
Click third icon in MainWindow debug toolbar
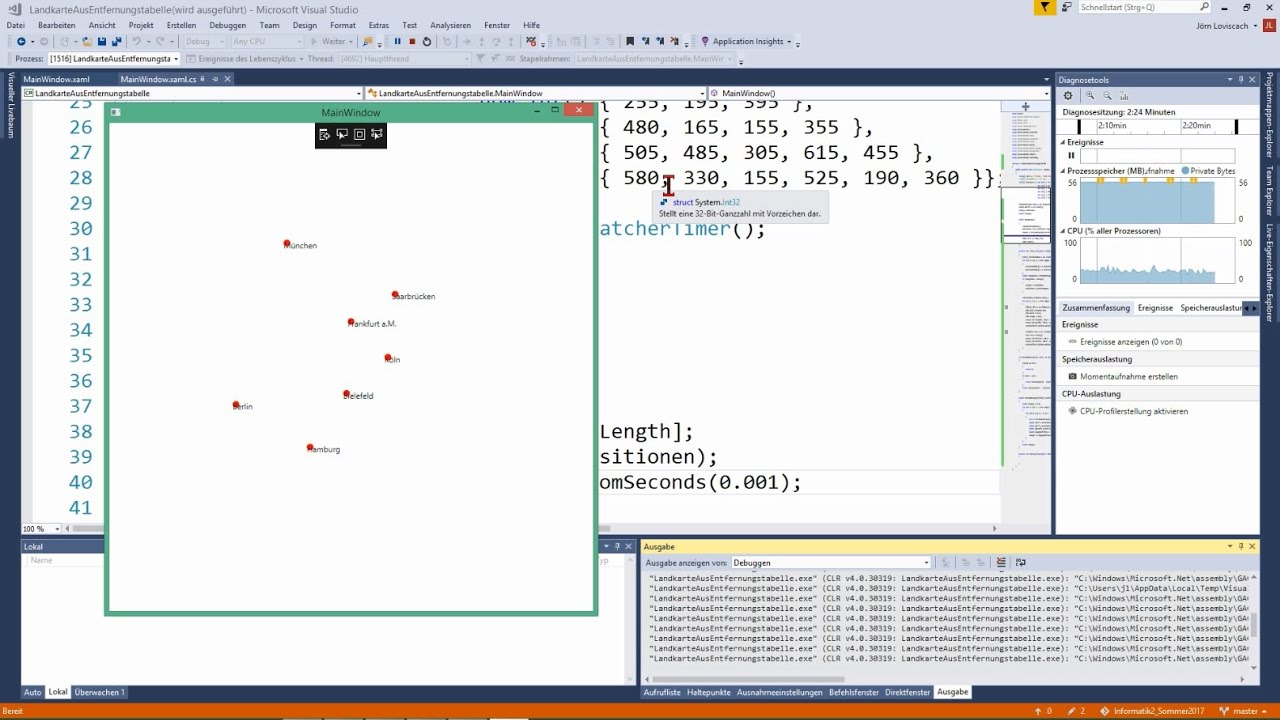pos(359,134)
